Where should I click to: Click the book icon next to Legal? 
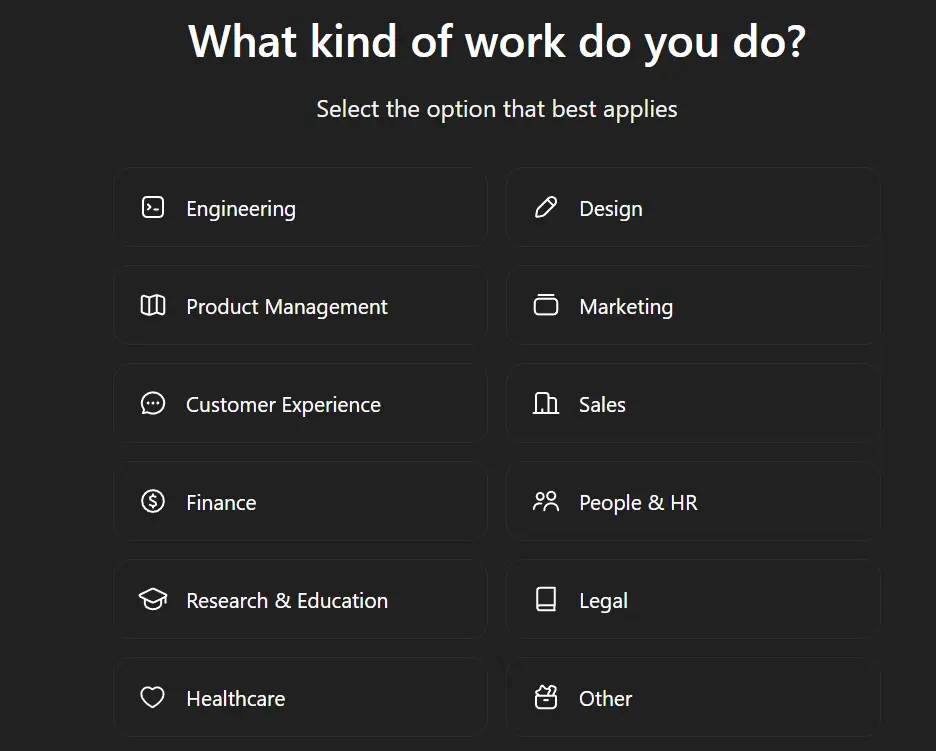pos(546,599)
